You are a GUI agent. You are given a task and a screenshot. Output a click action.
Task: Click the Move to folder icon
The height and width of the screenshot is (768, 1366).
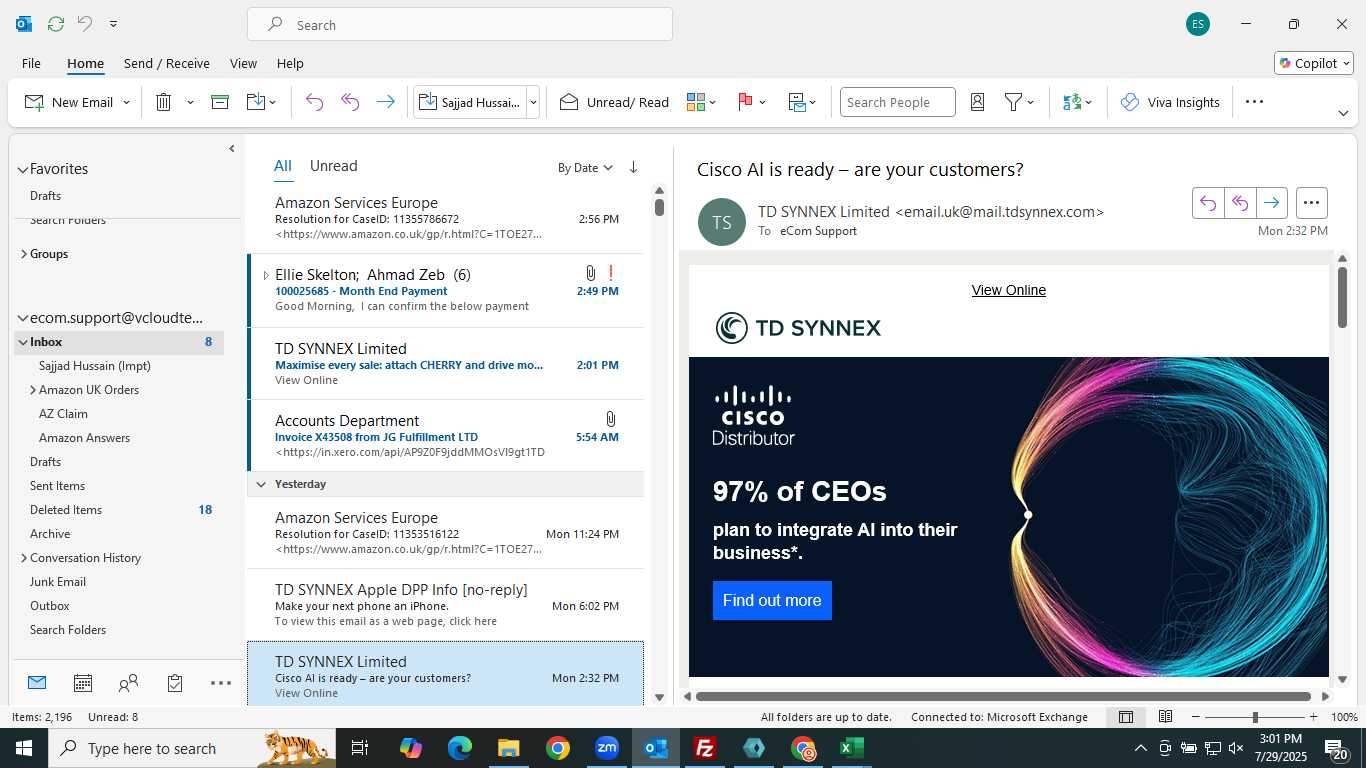click(255, 102)
